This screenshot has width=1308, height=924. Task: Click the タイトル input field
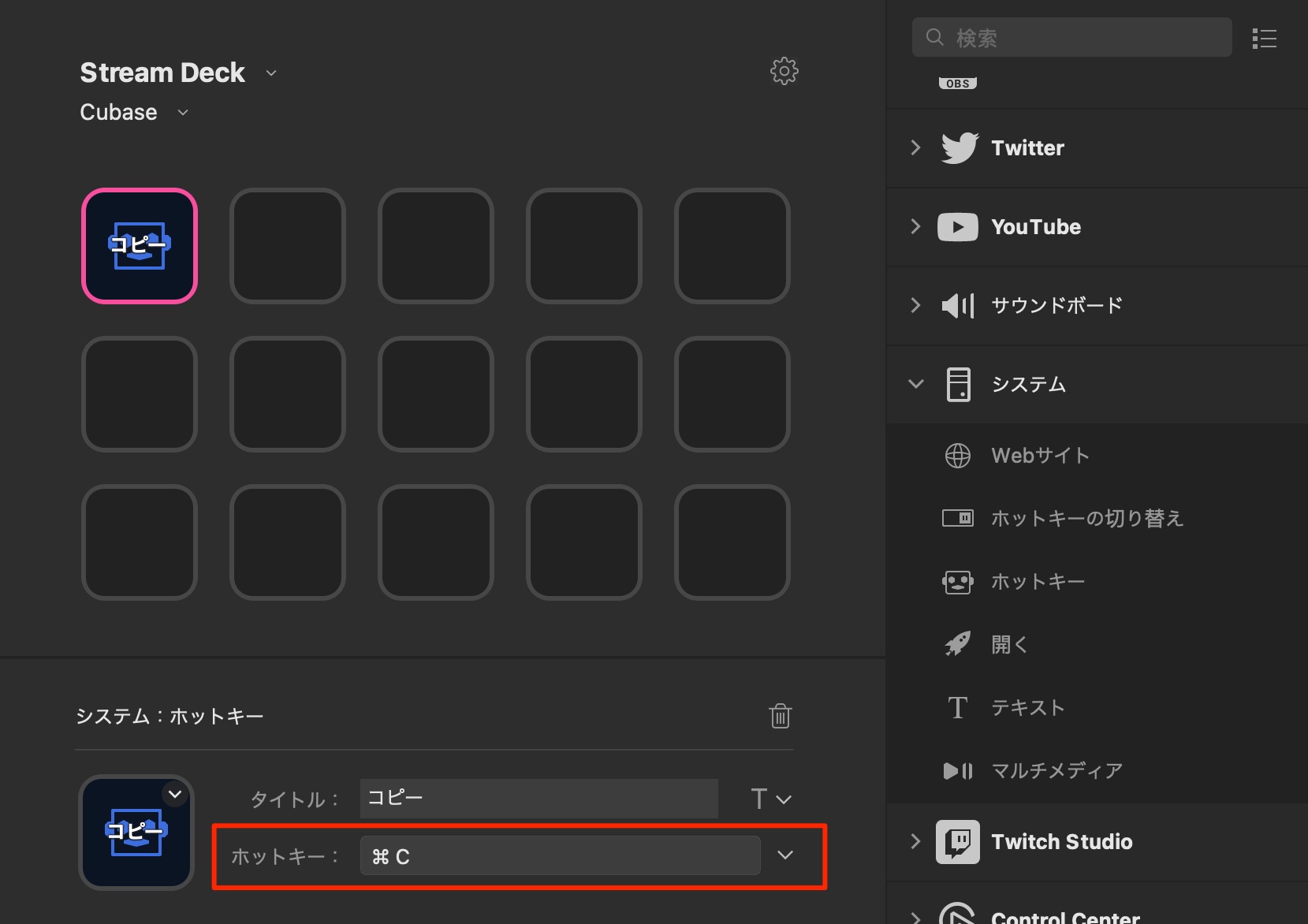(x=539, y=799)
